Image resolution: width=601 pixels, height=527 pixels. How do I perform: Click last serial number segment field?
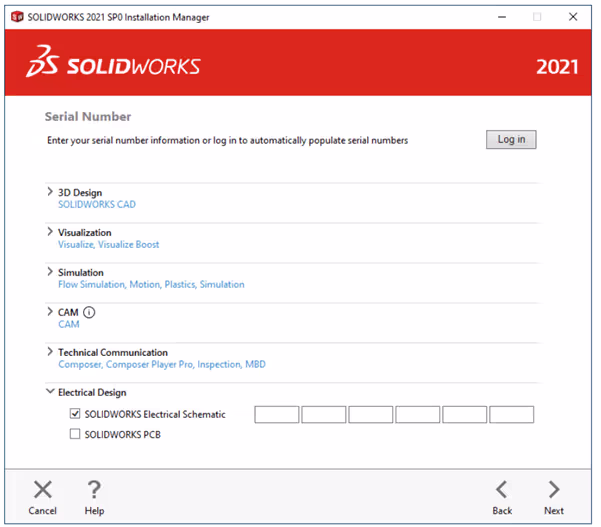pos(512,414)
